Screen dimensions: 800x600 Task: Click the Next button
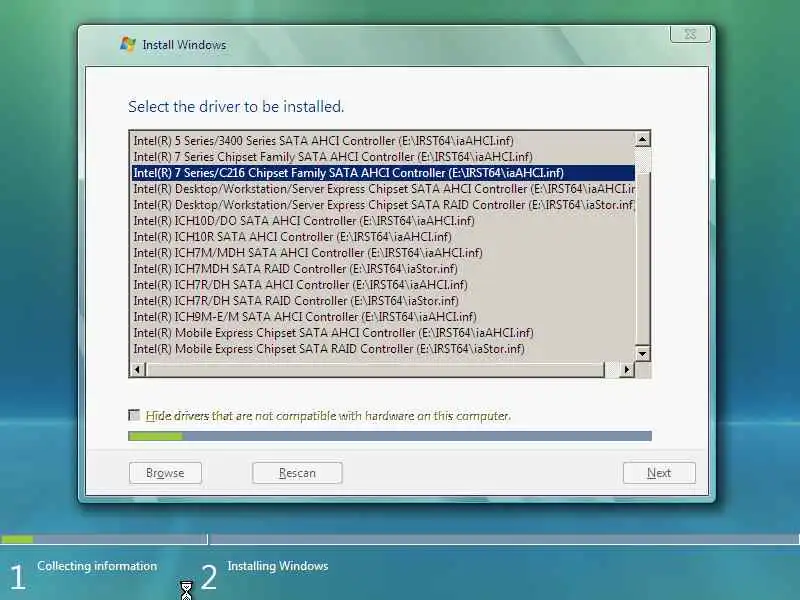[x=659, y=473]
